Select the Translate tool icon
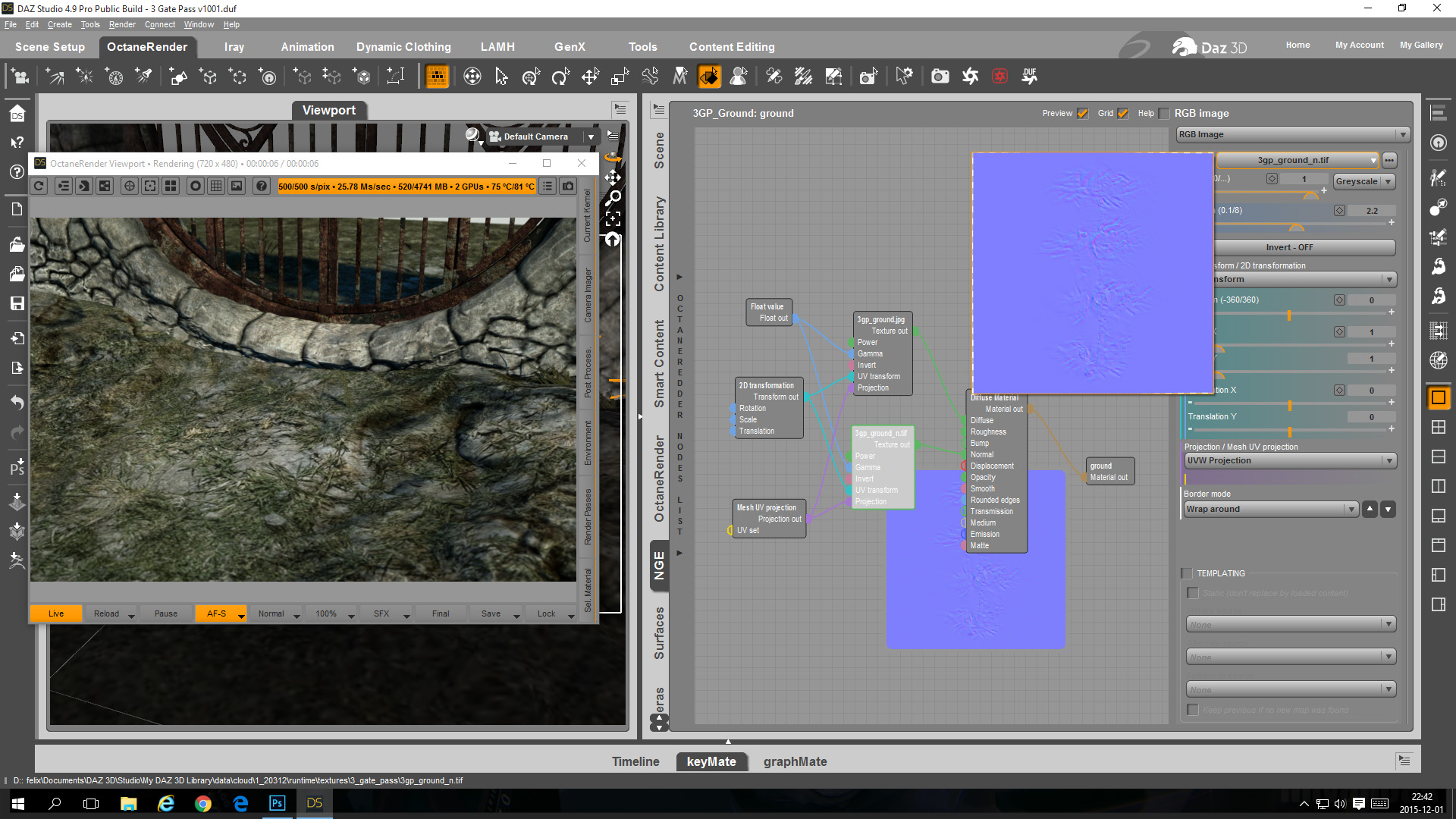The width and height of the screenshot is (1456, 819). coord(590,76)
